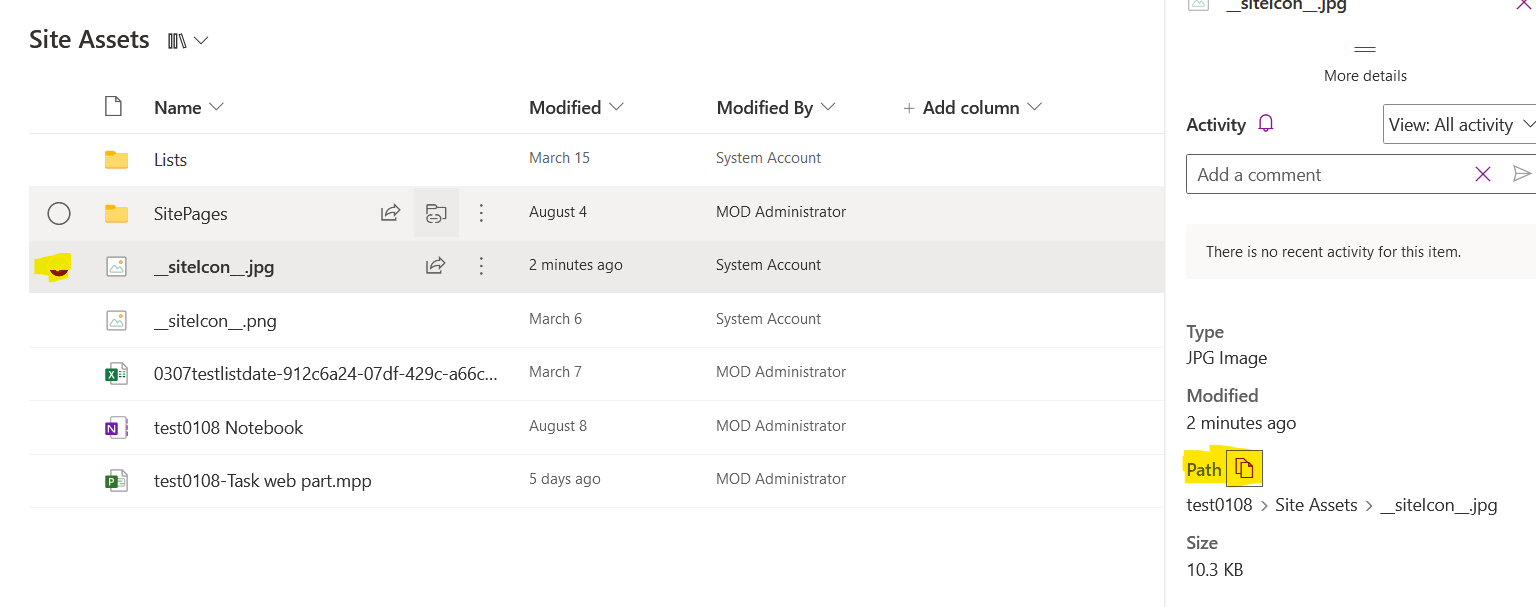The width and height of the screenshot is (1536, 607).
Task: Click the activity notification bell icon
Action: point(1266,124)
